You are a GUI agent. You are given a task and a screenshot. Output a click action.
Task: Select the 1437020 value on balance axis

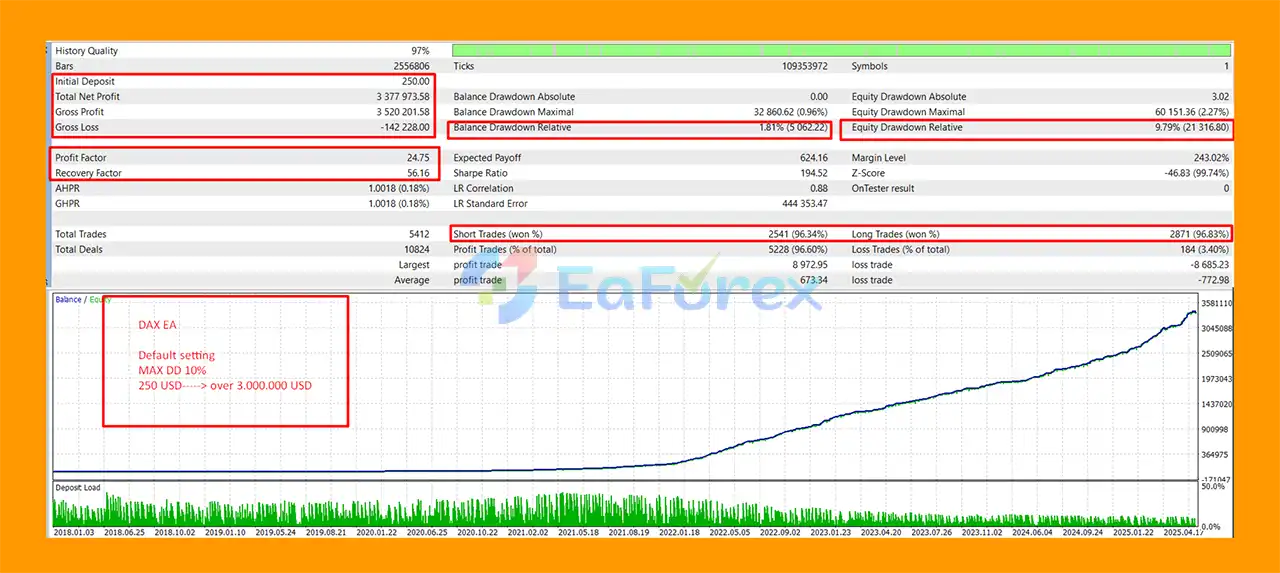tap(1215, 404)
